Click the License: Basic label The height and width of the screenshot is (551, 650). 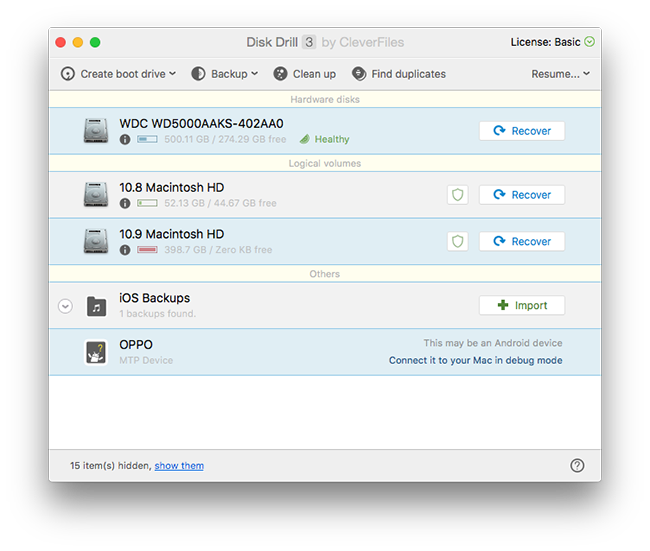coord(545,42)
